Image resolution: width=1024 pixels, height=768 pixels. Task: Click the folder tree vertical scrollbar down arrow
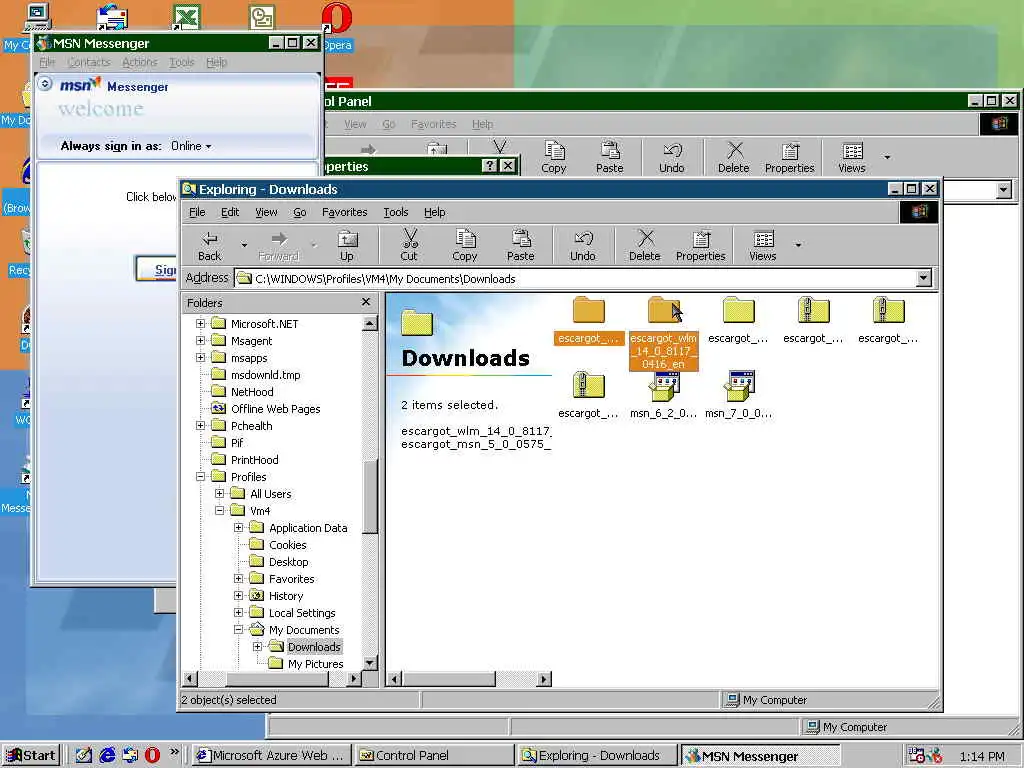click(x=370, y=663)
